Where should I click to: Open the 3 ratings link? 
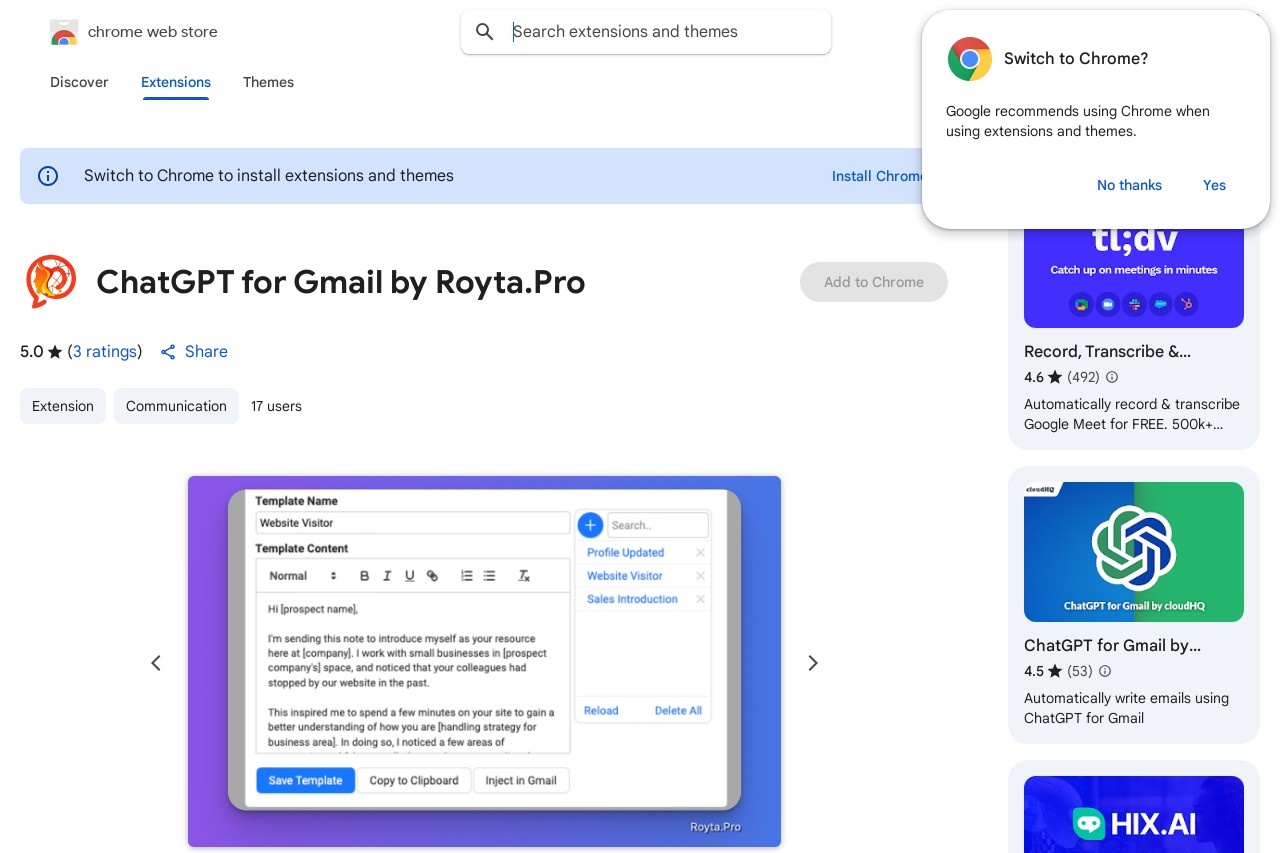point(105,352)
